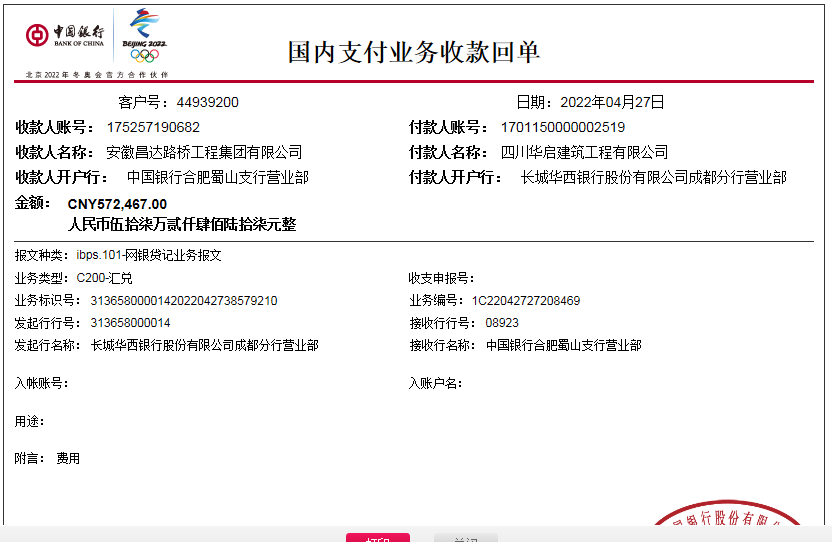
Task: Click the Bank of China logo
Action: 65,36
